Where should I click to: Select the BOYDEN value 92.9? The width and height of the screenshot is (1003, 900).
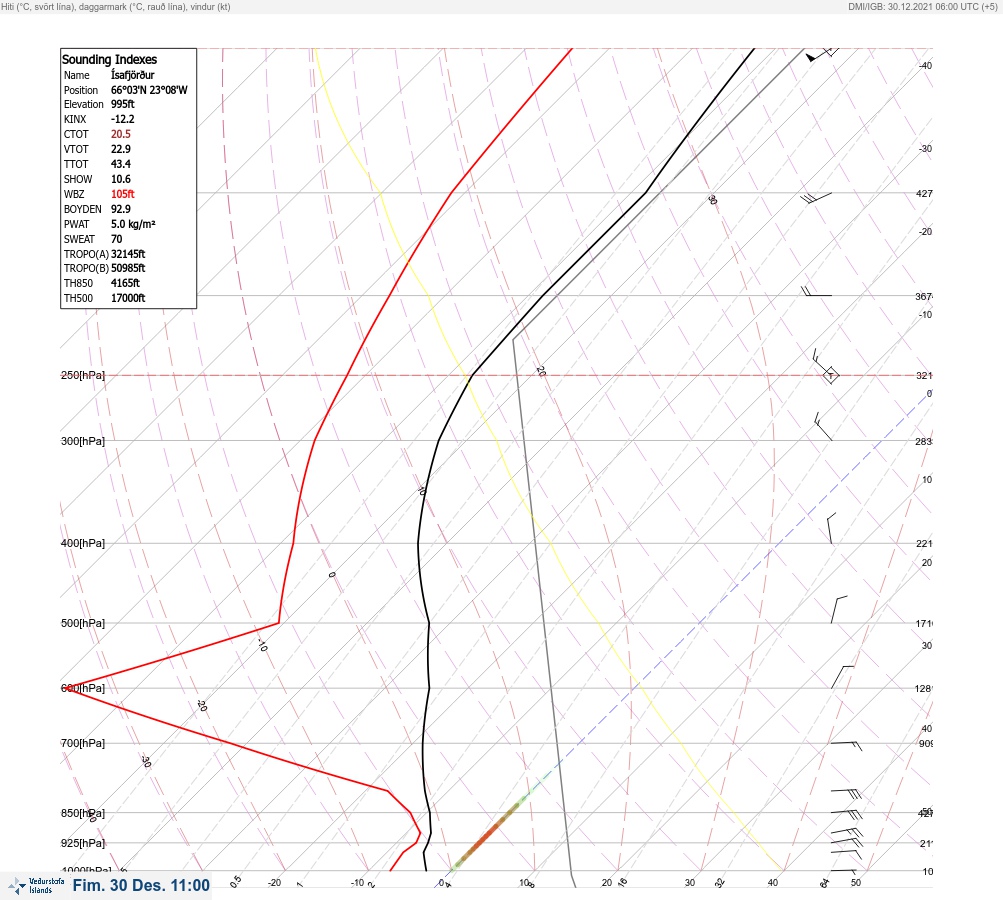(x=120, y=209)
